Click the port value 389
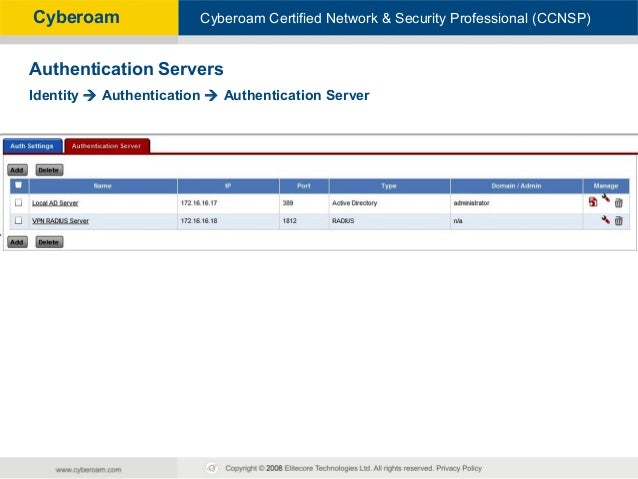 (x=288, y=203)
